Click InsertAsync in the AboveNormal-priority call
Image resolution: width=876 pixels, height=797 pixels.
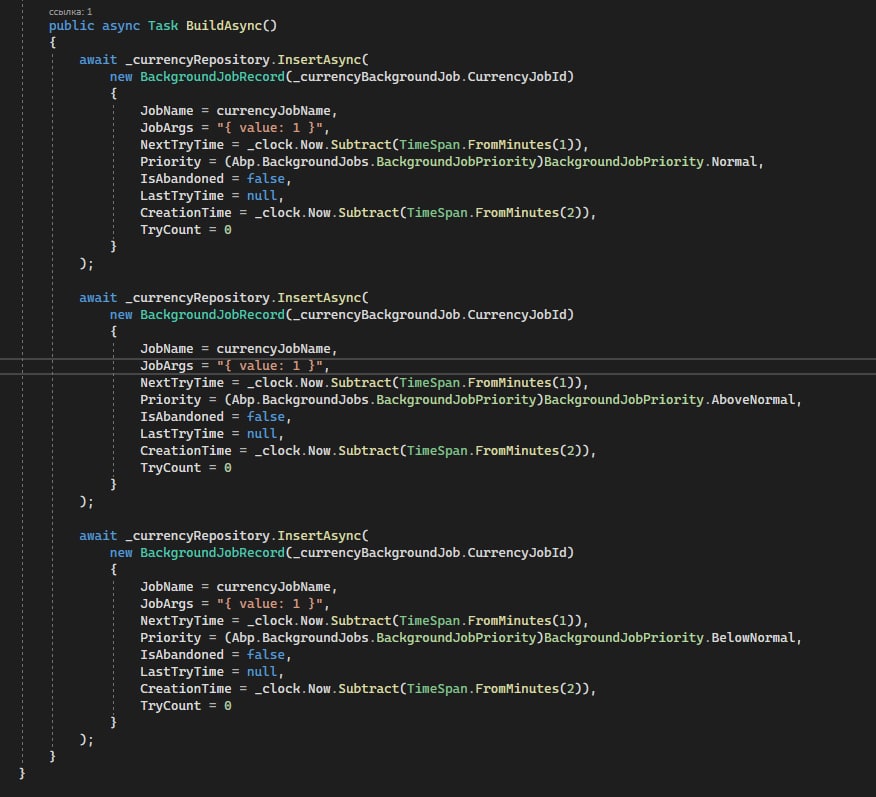point(320,298)
